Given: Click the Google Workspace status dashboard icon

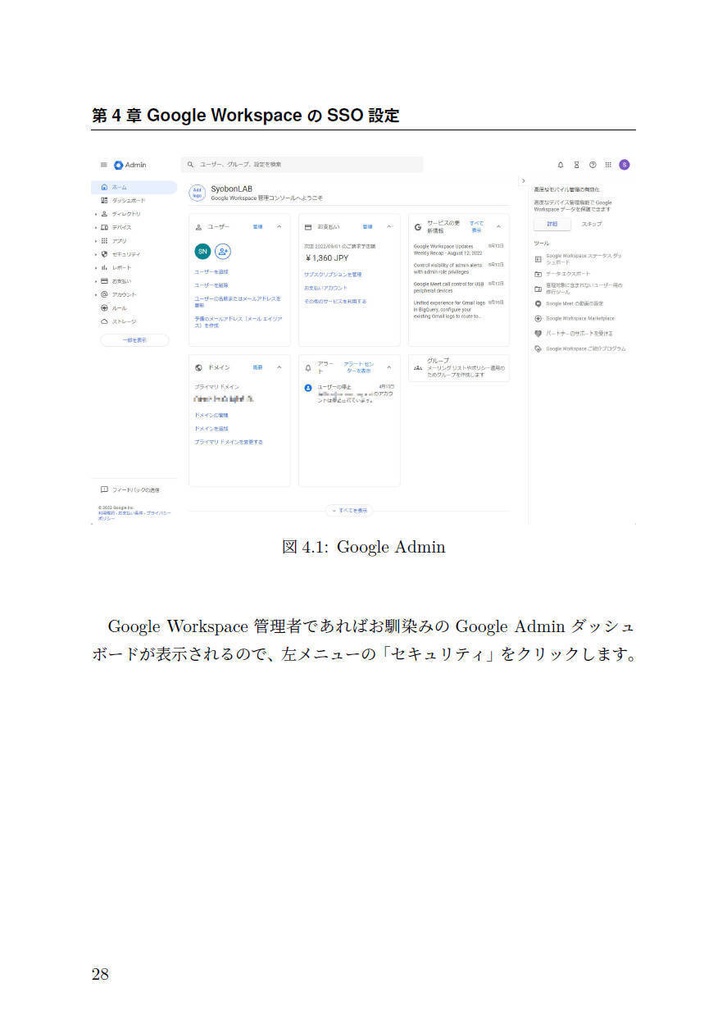Looking at the screenshot, I should tap(538, 259).
